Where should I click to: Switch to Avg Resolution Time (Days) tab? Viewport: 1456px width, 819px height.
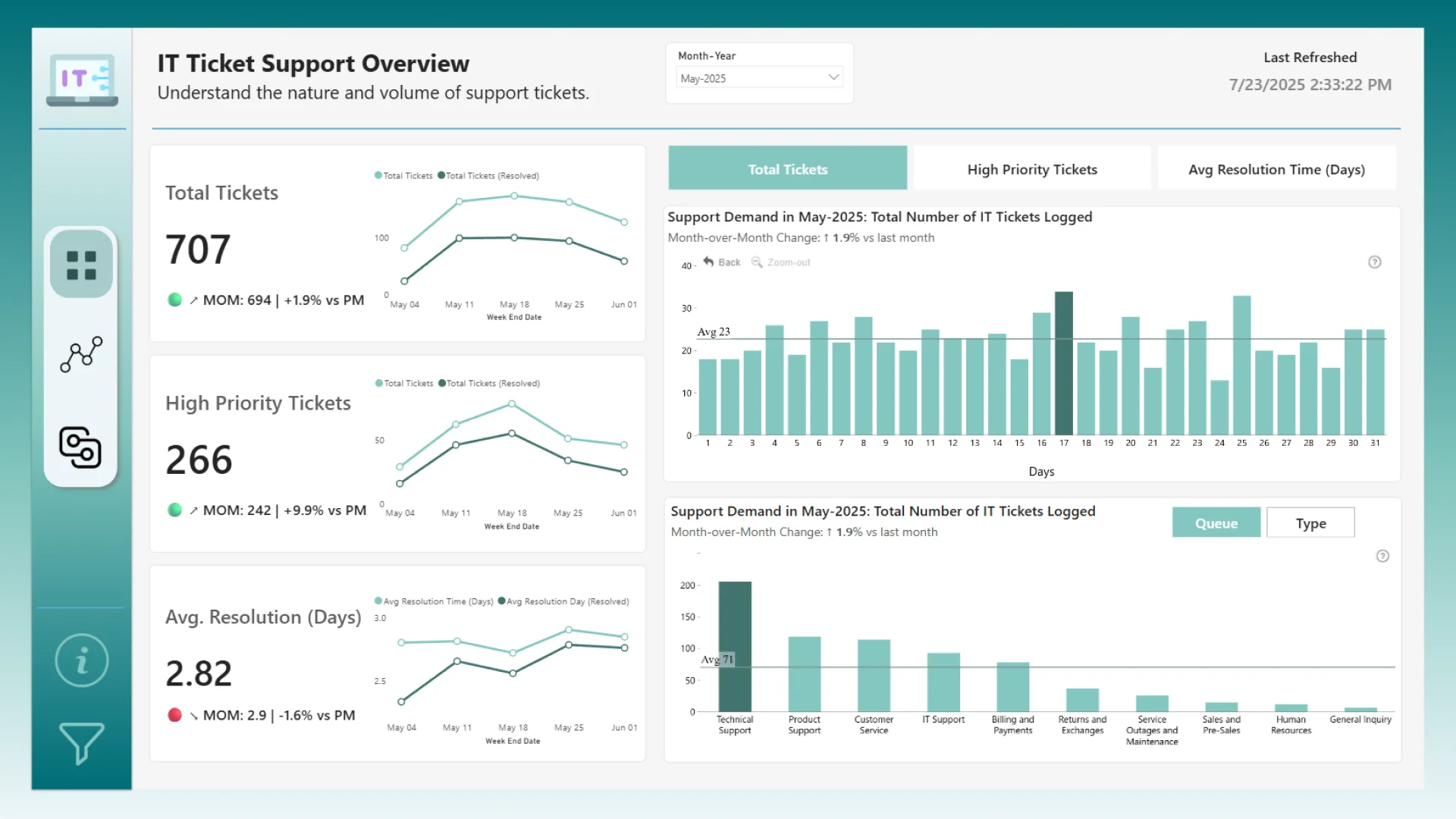[x=1276, y=168]
